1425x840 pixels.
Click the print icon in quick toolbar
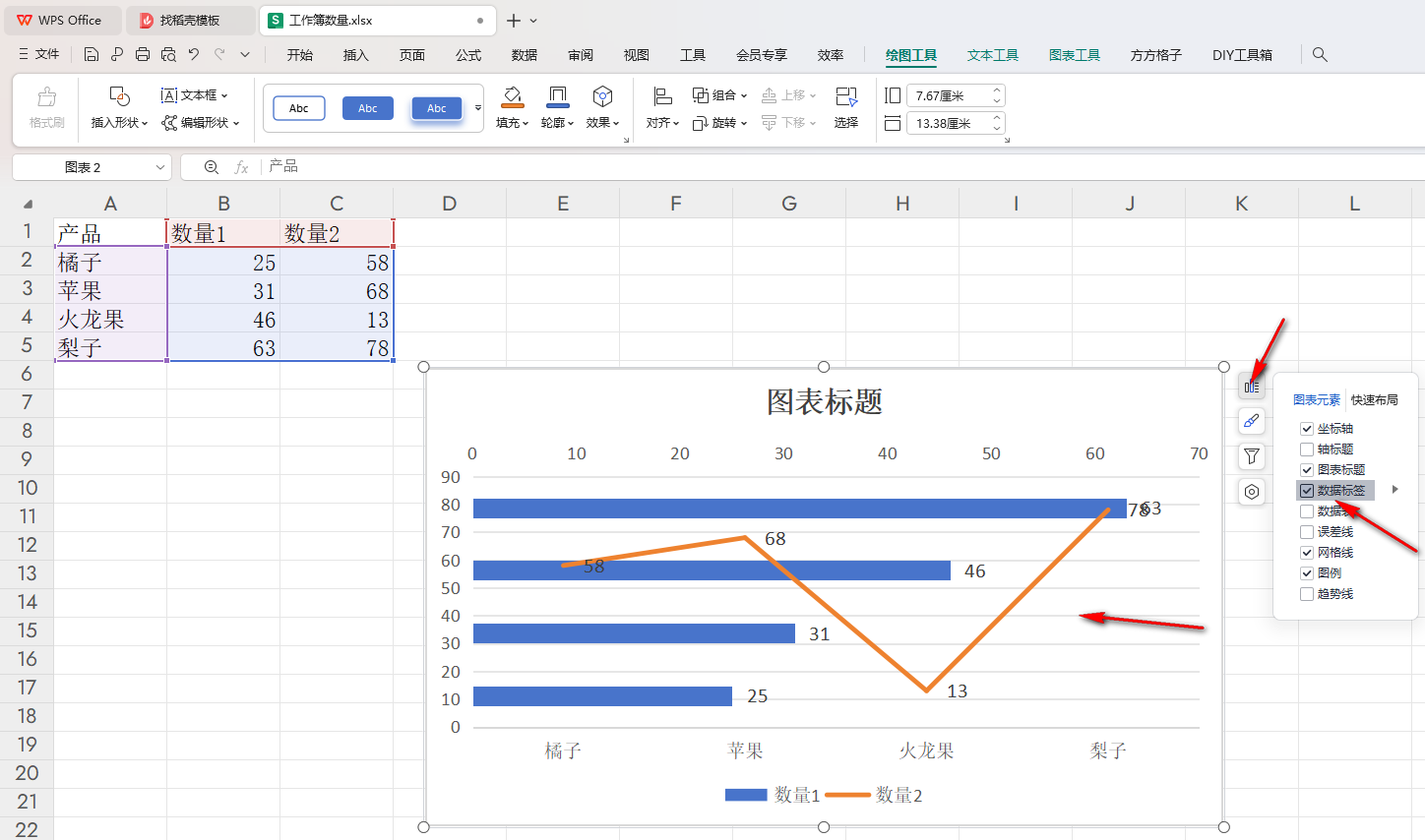(x=143, y=55)
